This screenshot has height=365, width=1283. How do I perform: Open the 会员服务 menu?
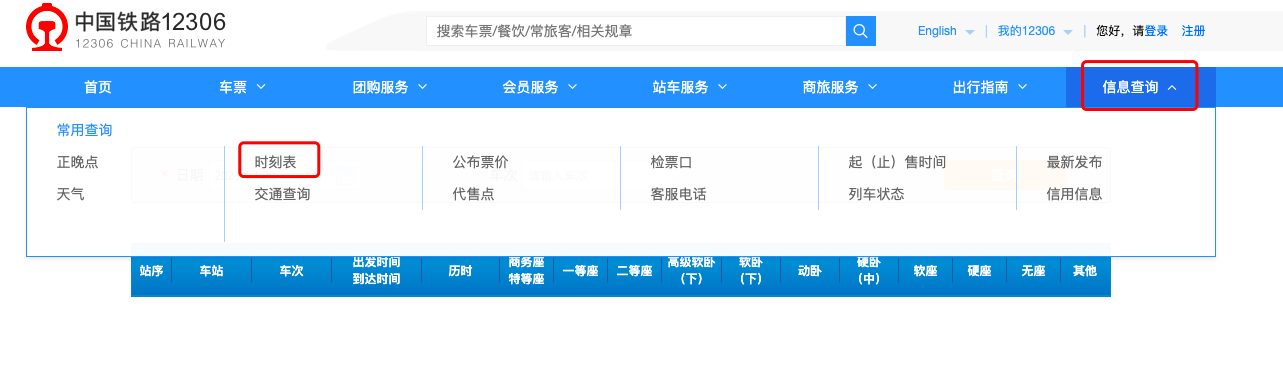click(540, 87)
